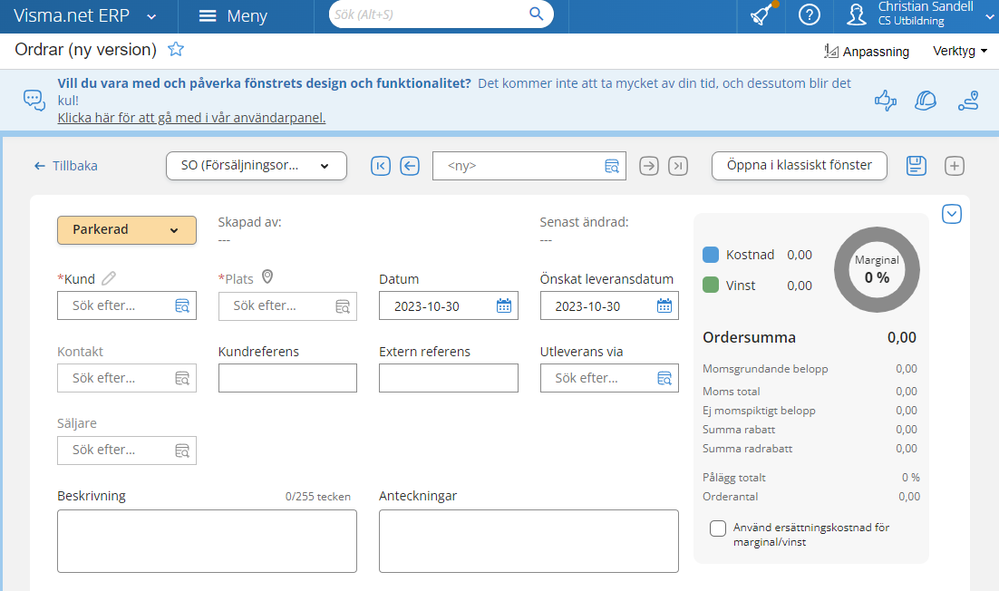Viewport: 999px width, 591px height.
Task: Go to last order record
Action: (678, 166)
